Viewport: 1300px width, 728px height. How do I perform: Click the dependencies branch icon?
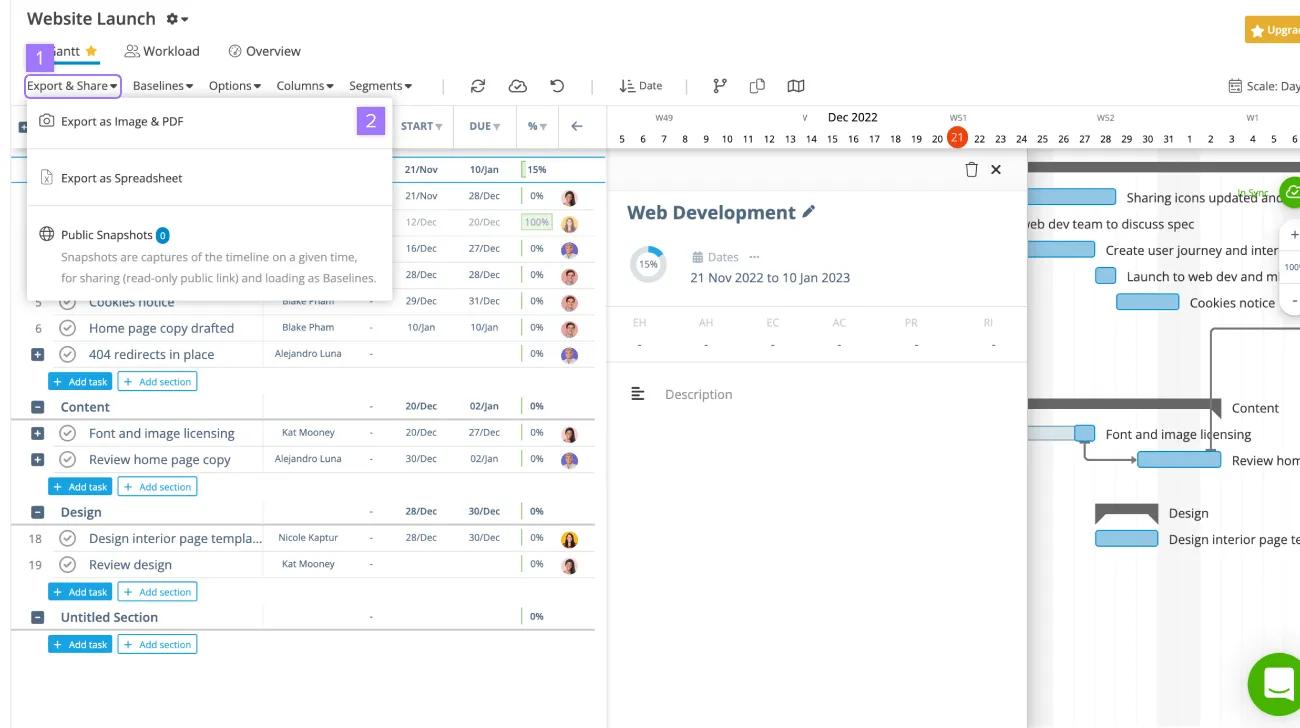718,85
